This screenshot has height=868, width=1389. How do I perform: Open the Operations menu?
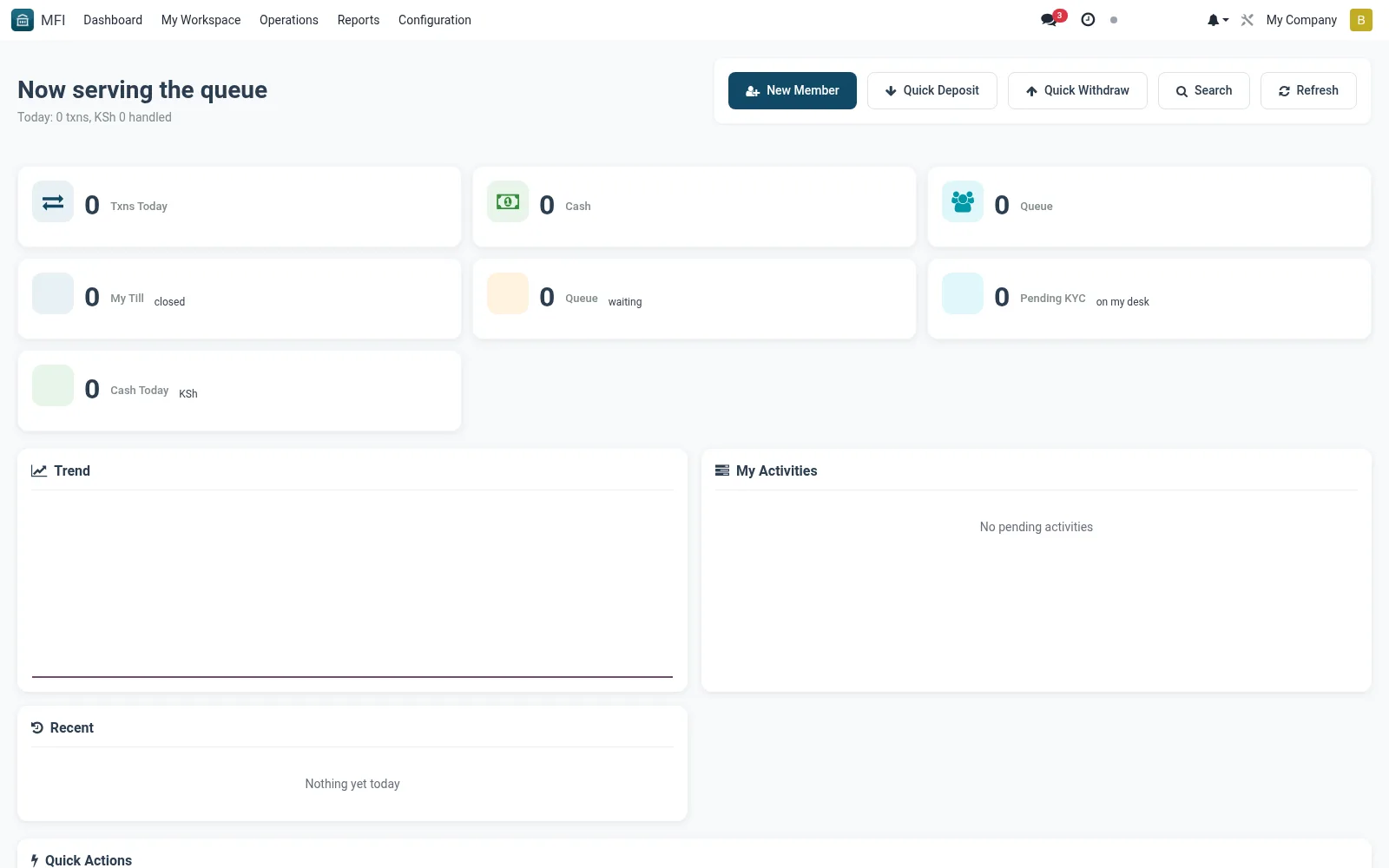click(x=289, y=20)
